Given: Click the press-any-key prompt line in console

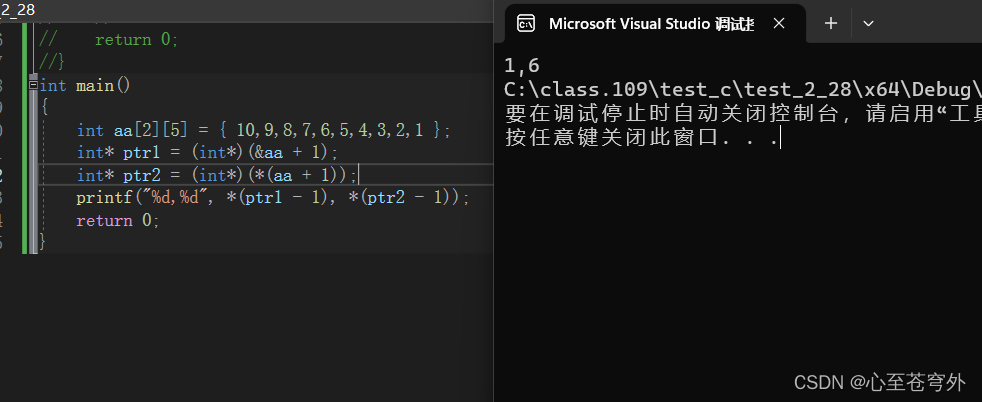Looking at the screenshot, I should (640, 138).
